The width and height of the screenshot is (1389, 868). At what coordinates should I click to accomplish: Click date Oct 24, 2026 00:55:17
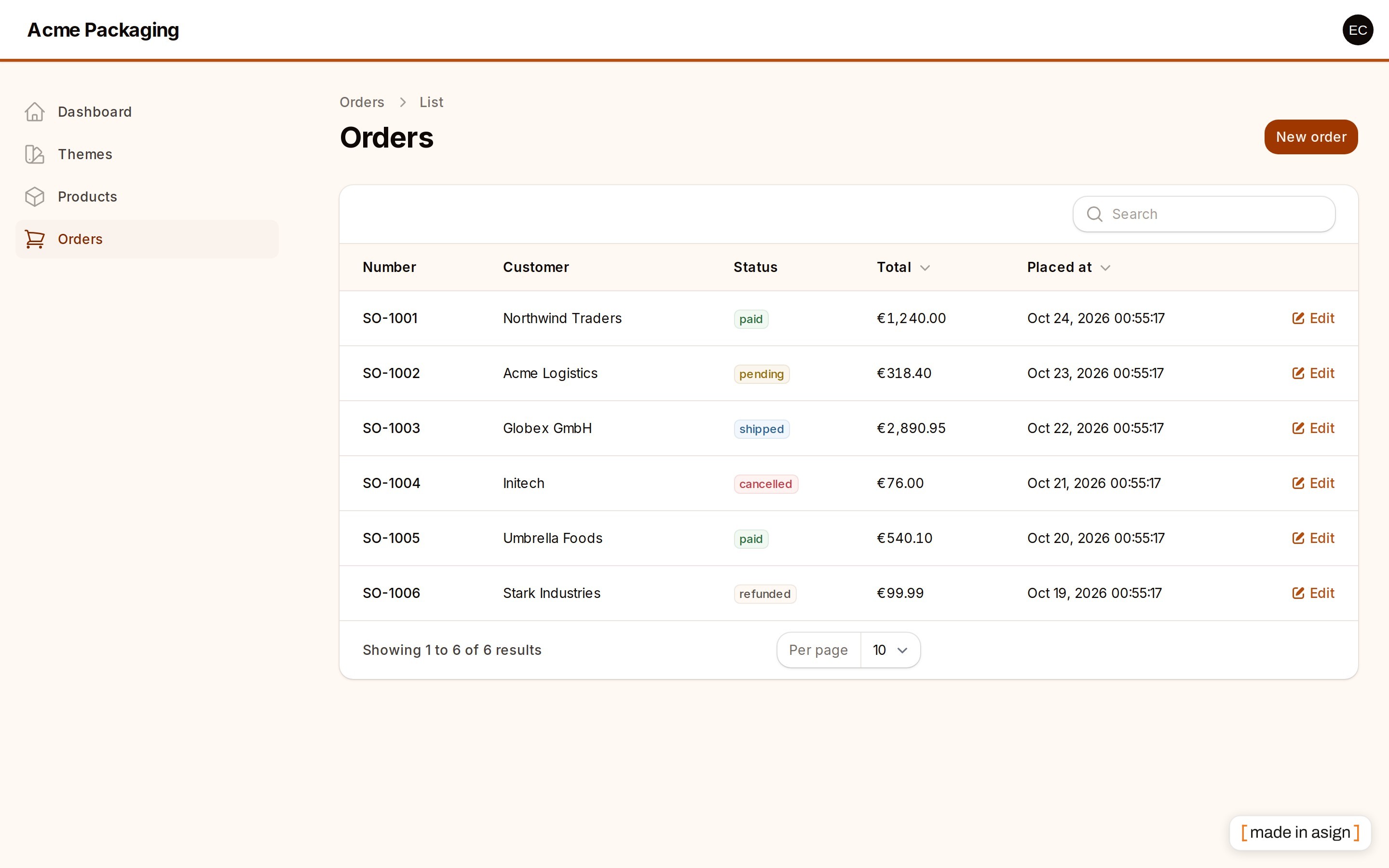(x=1096, y=318)
